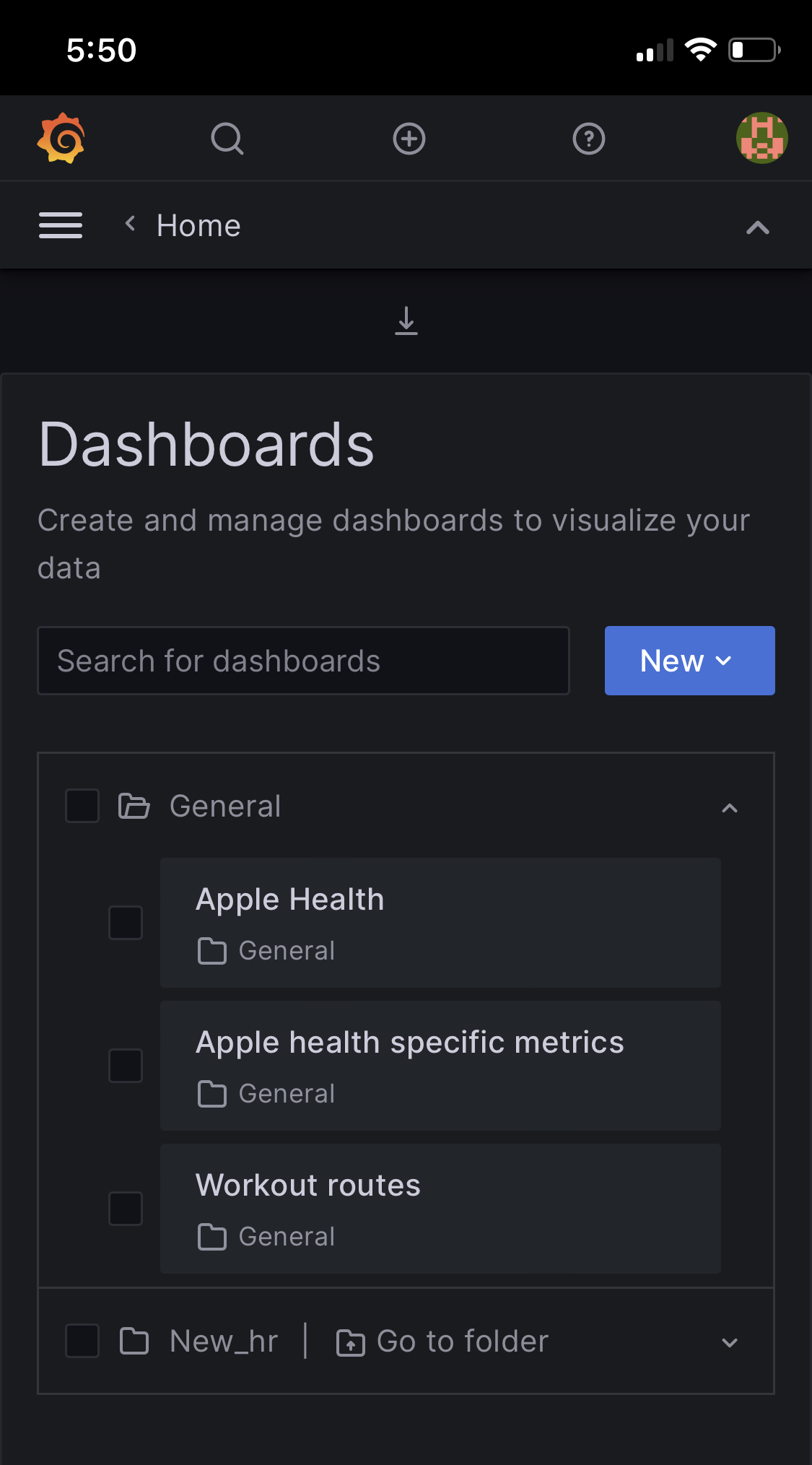This screenshot has height=1465, width=812.
Task: Check the New_hr folder checkbox
Action: click(x=82, y=1341)
